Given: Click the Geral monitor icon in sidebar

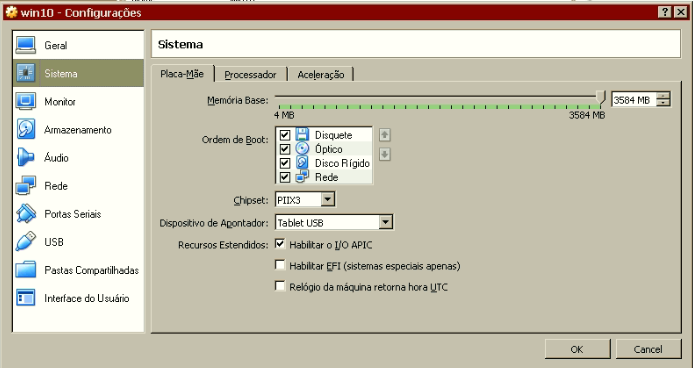Looking at the screenshot, I should (x=26, y=45).
